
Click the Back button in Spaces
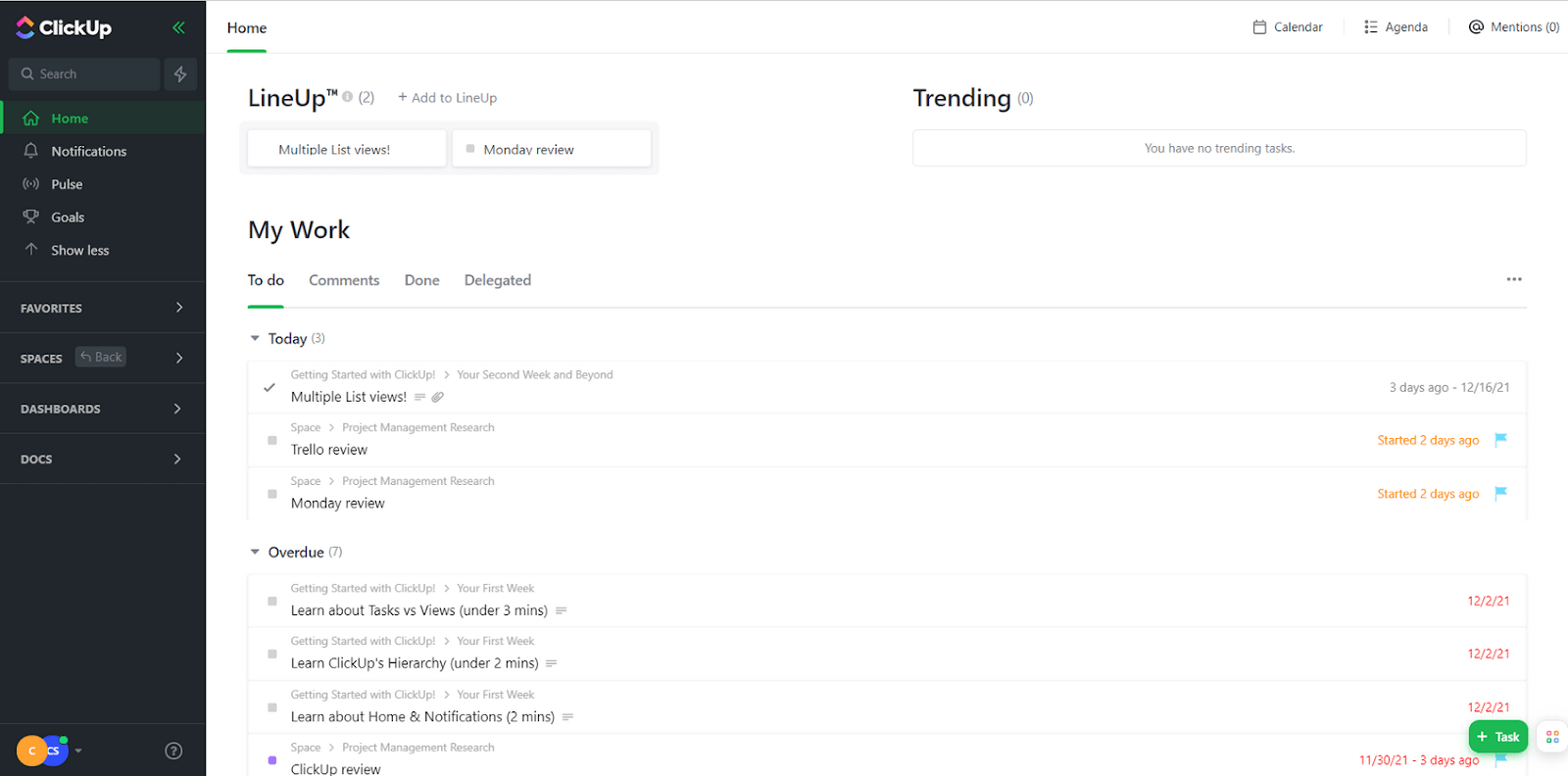(x=101, y=357)
